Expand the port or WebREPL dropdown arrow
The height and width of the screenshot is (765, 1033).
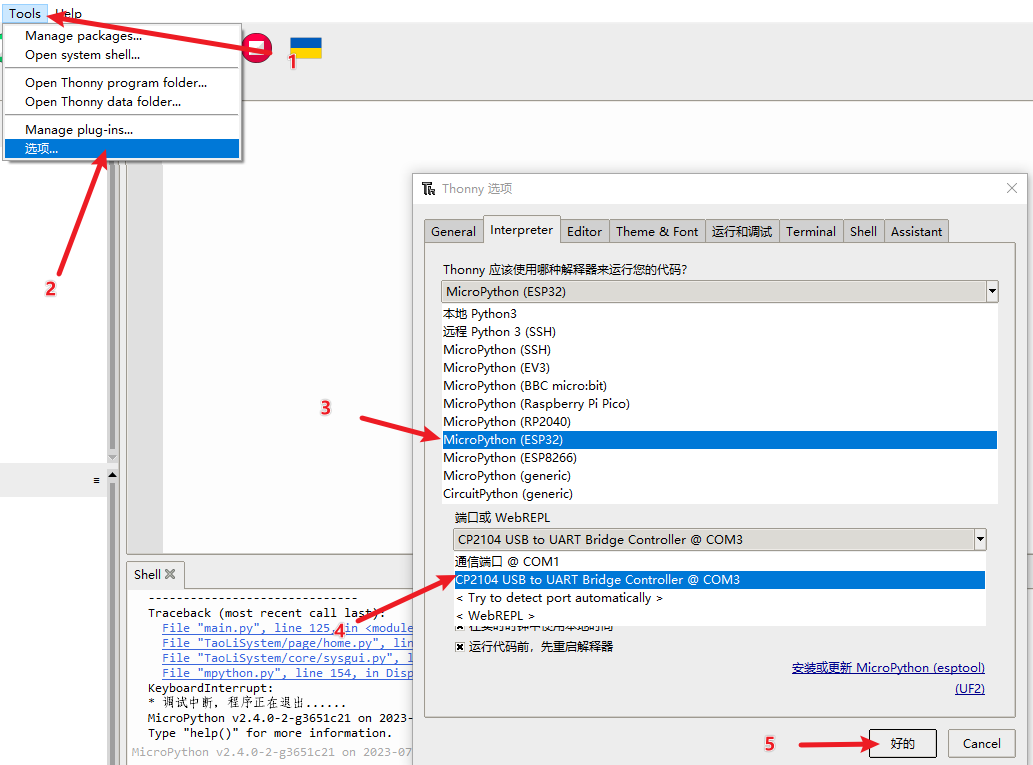[980, 540]
